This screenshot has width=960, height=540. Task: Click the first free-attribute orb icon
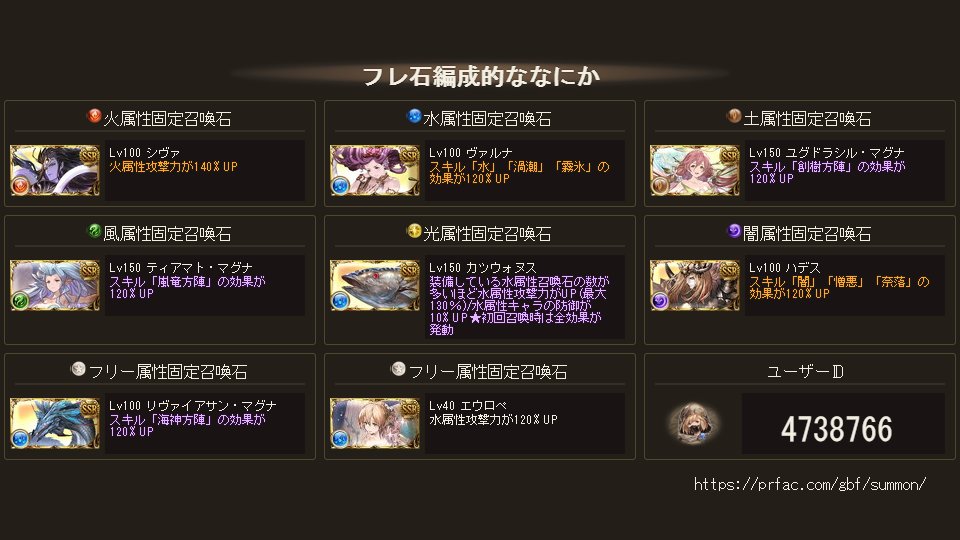[78, 369]
